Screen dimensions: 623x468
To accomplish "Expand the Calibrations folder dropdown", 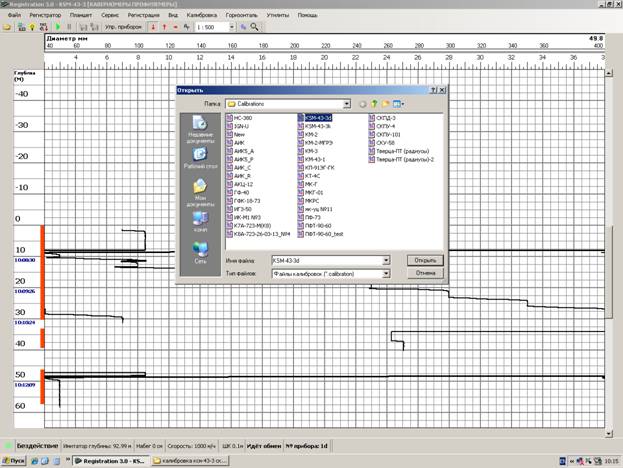I will pos(347,104).
